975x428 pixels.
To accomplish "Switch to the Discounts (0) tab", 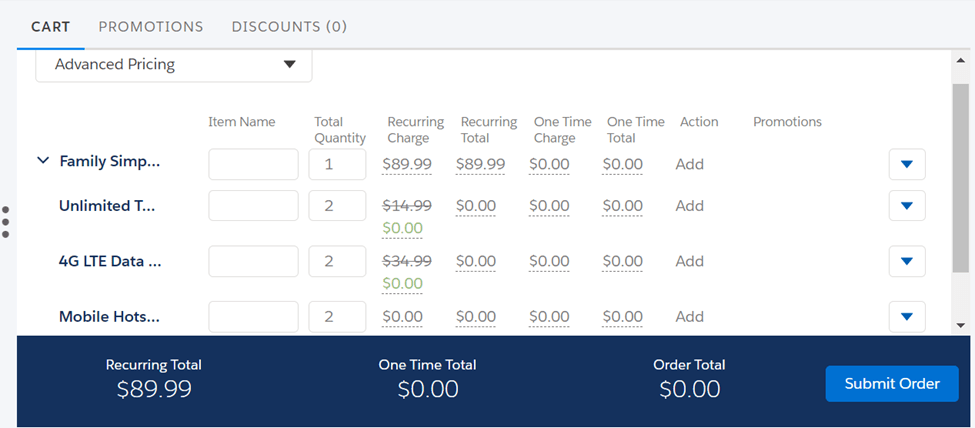I will pos(289,27).
